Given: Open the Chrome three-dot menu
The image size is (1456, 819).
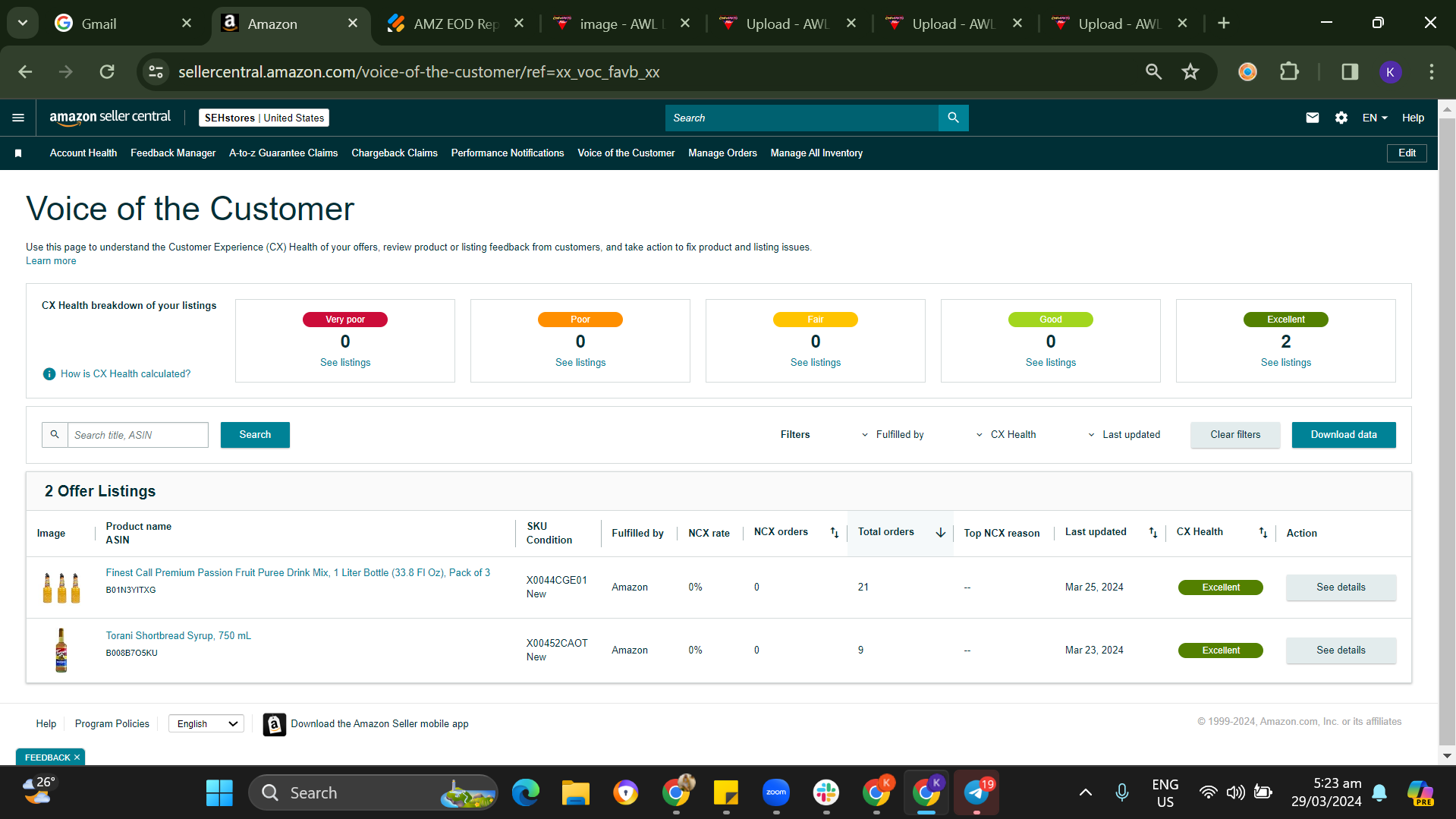Looking at the screenshot, I should [1432, 72].
